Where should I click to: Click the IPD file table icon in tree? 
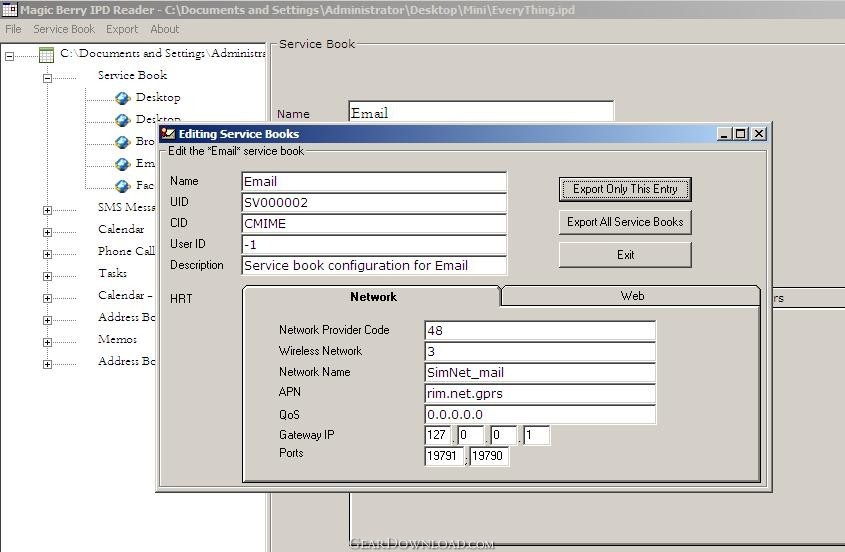[x=46, y=54]
